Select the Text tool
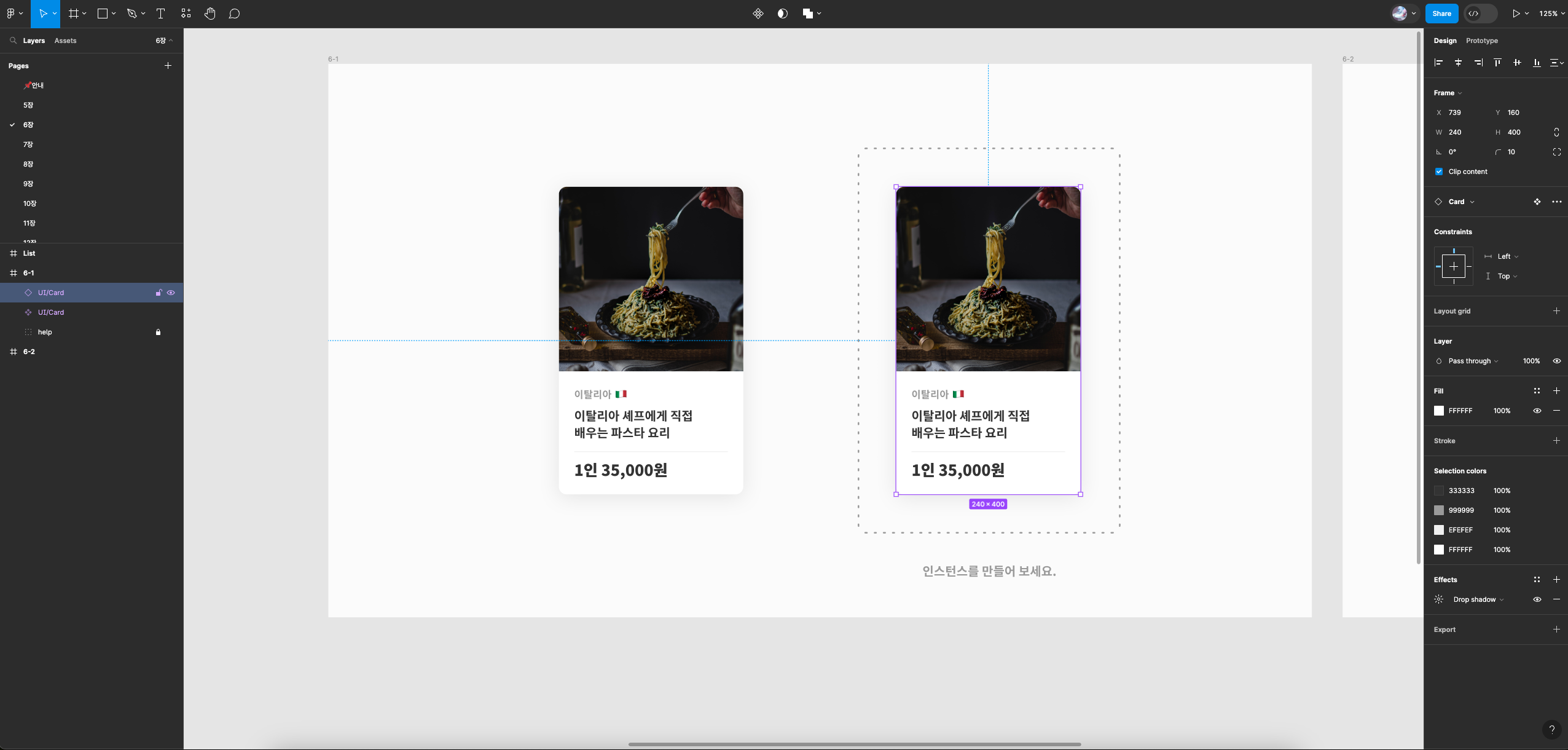The image size is (1568, 750). [161, 14]
